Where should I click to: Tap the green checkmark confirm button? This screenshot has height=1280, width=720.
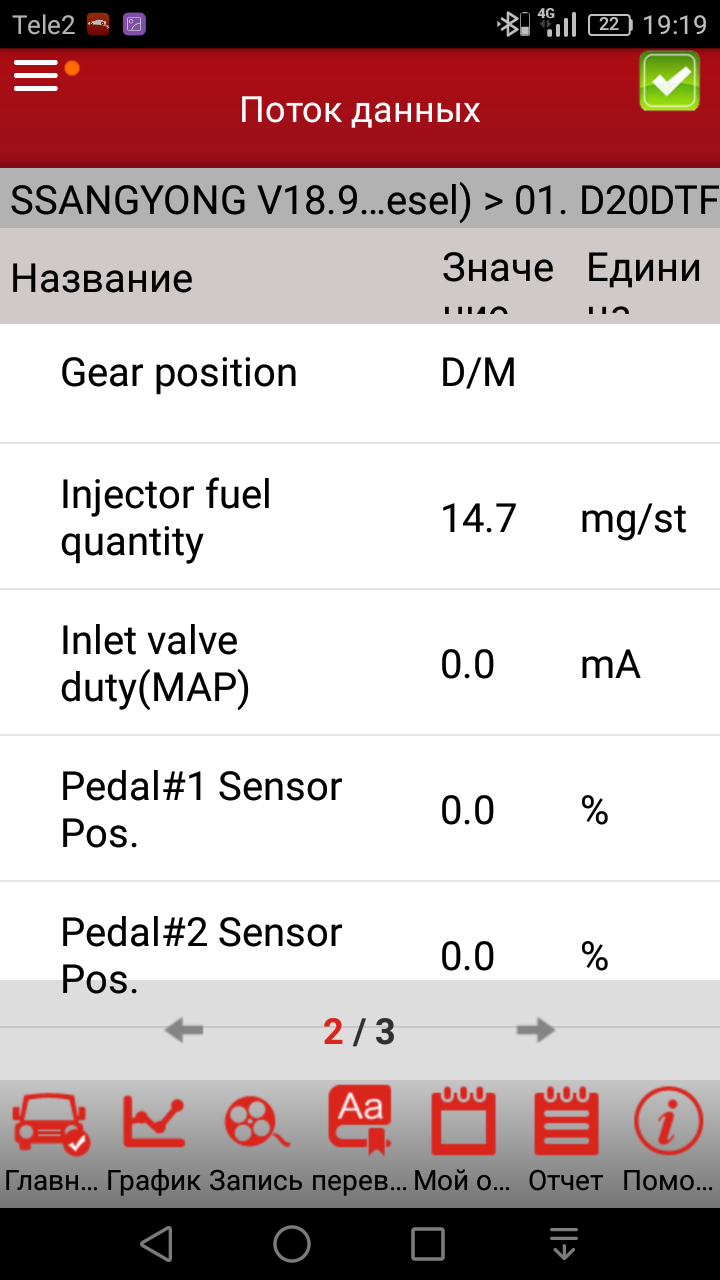pos(669,81)
